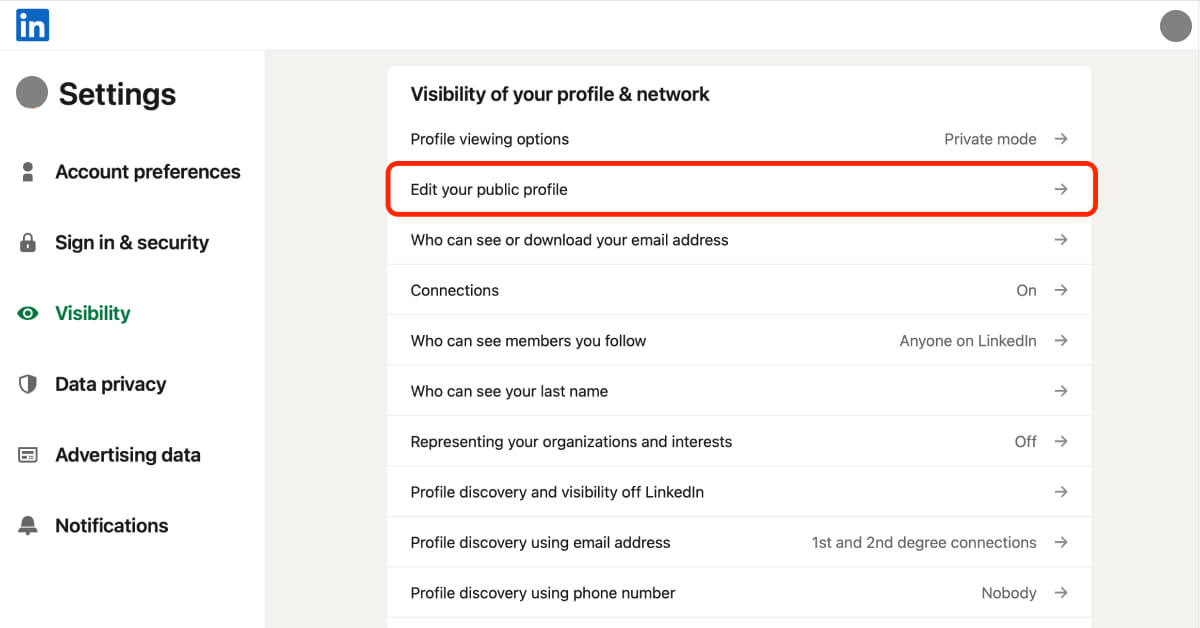The image size is (1200, 628).
Task: Click the LinkedIn logo icon
Action: click(x=31, y=24)
